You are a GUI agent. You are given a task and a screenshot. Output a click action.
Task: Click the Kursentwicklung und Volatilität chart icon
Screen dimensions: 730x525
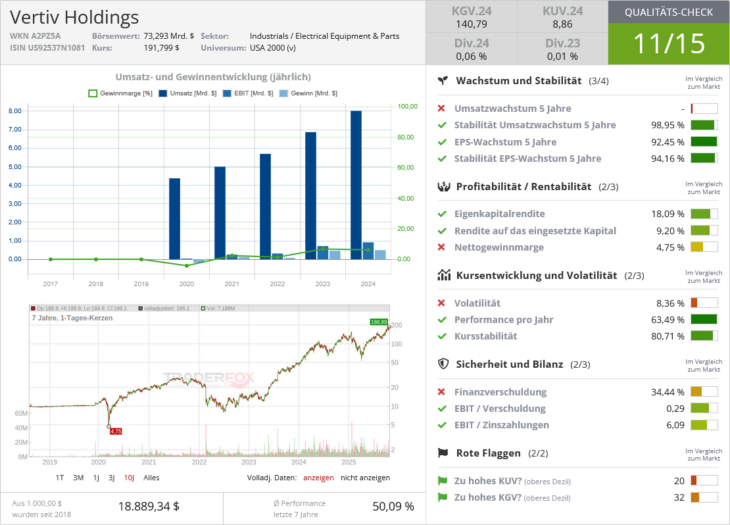pyautogui.click(x=443, y=275)
